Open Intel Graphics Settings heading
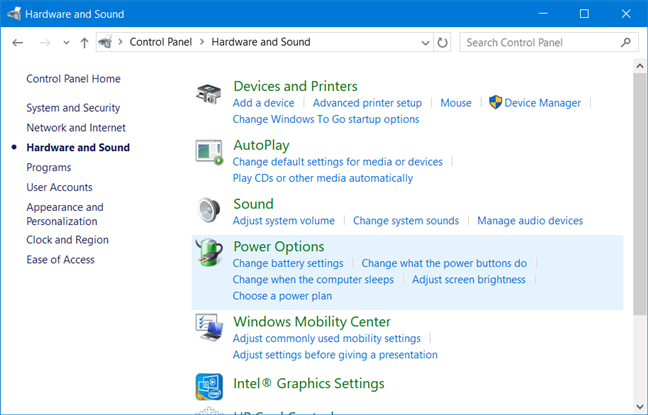This screenshot has width=648, height=415. [309, 384]
